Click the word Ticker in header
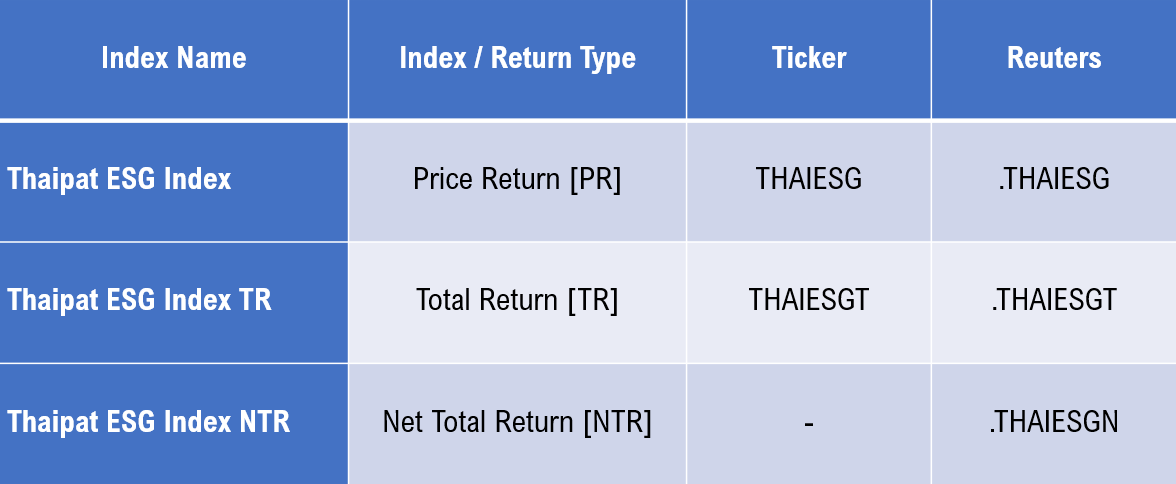Image resolution: width=1176 pixels, height=484 pixels. 808,59
